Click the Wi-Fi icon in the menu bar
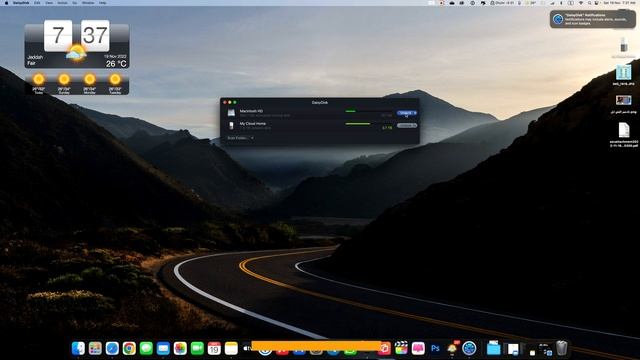The height and width of the screenshot is (360, 640). (x=581, y=3)
